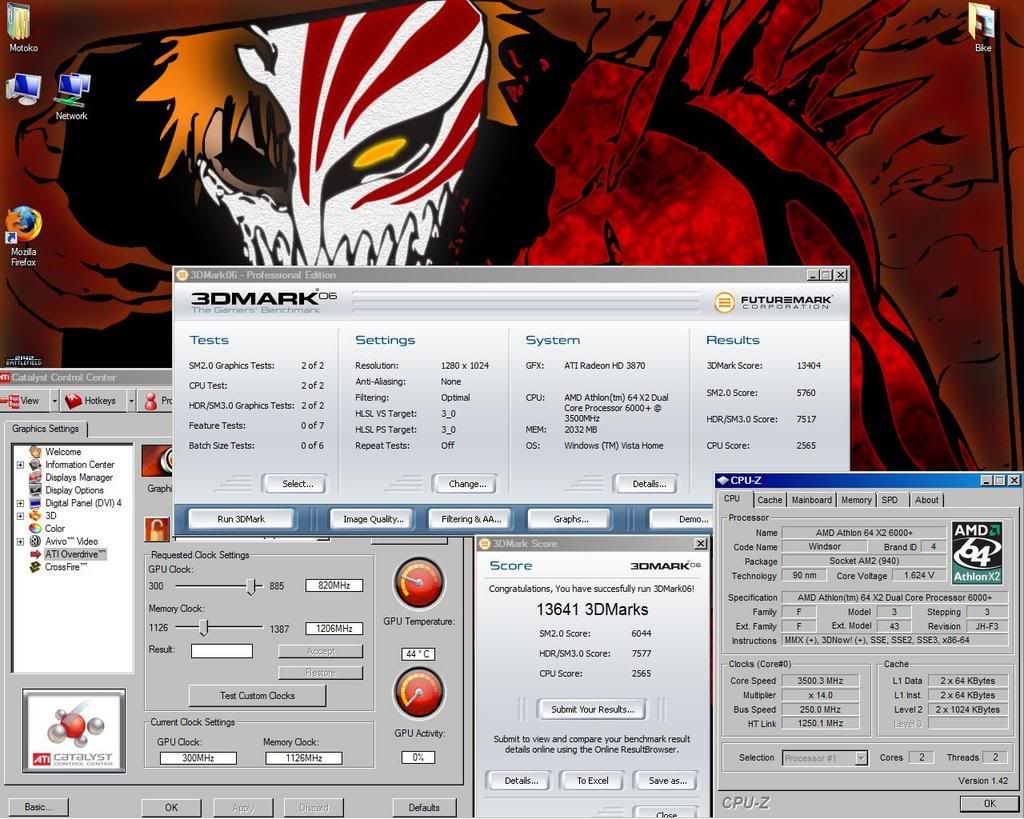The height and width of the screenshot is (819, 1024).
Task: Expand the 3D tree node
Action: (20, 516)
